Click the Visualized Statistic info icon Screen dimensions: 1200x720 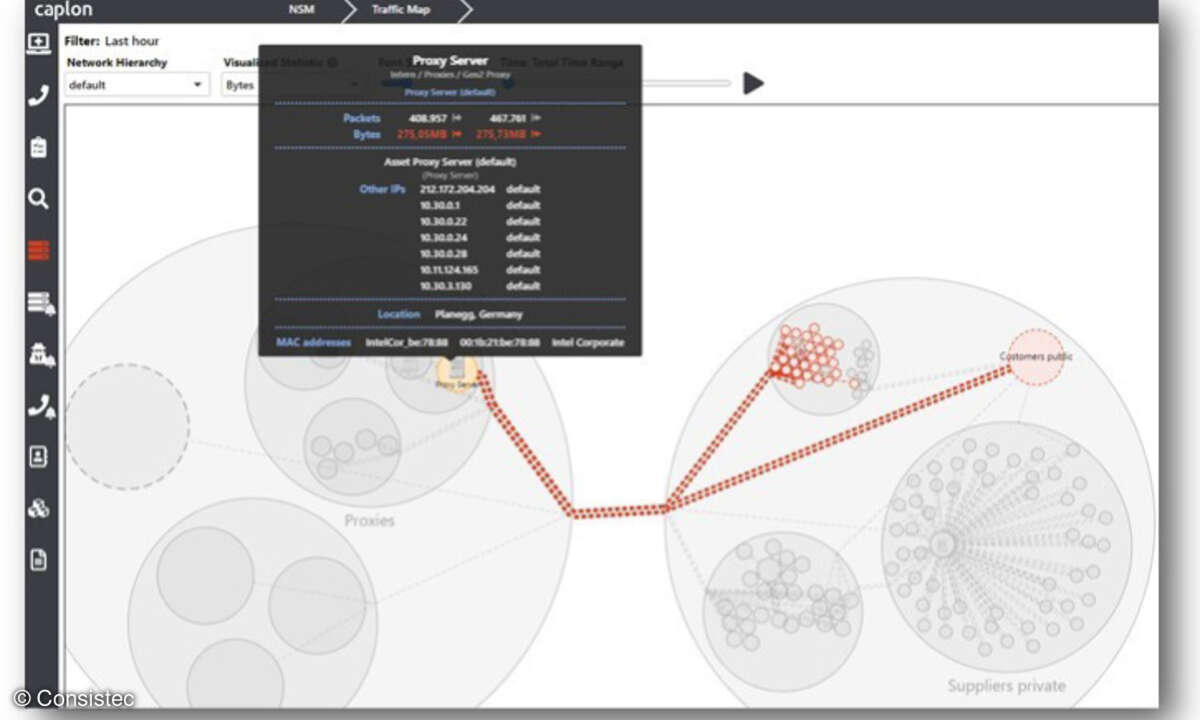333,62
